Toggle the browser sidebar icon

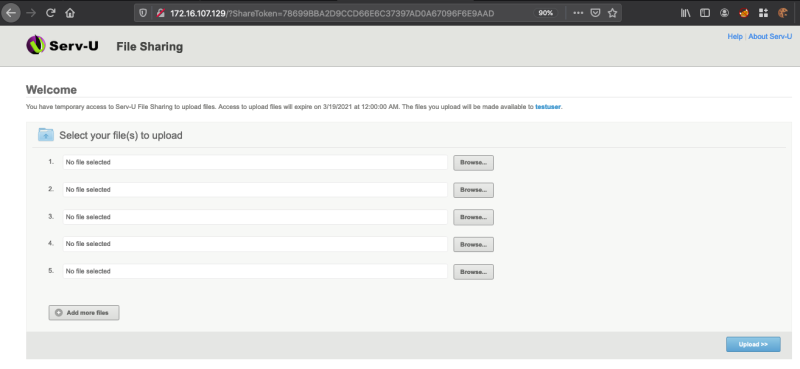[705, 13]
